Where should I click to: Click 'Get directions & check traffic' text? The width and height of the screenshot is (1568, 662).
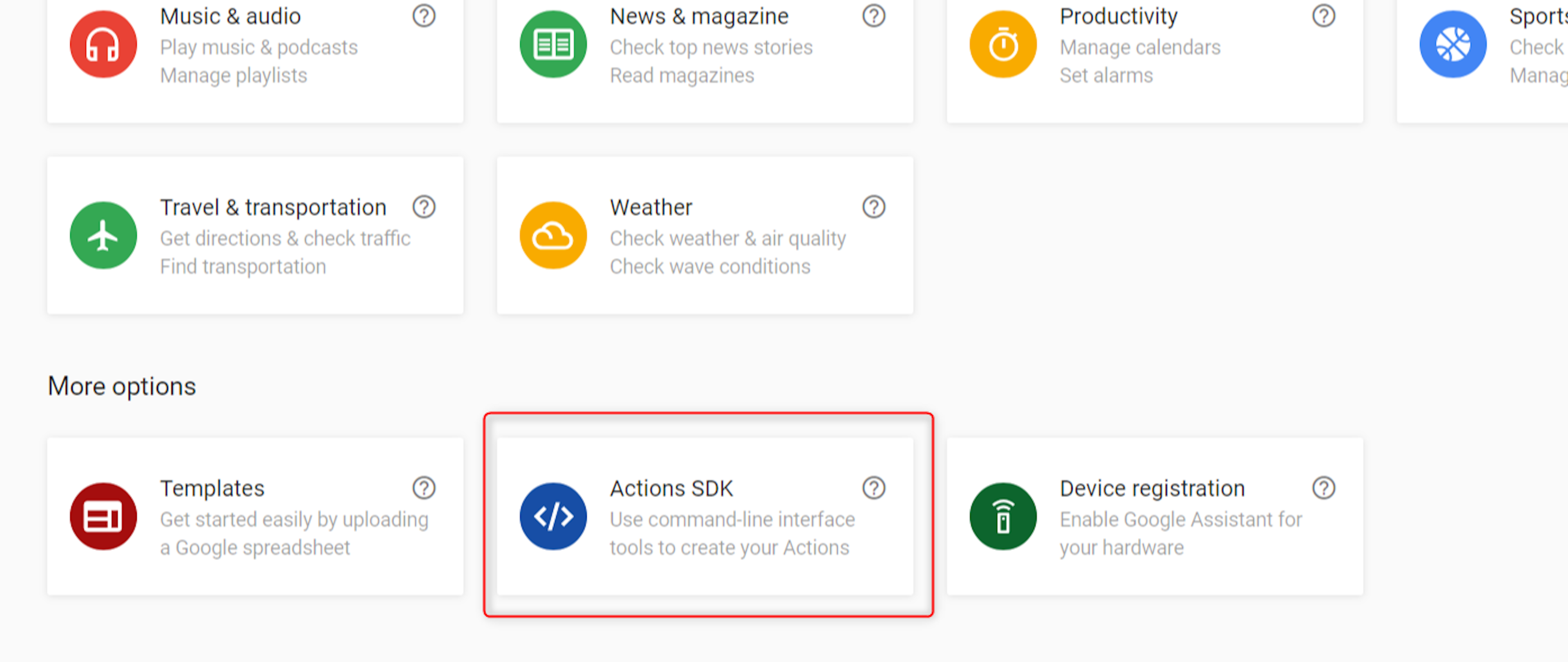coord(285,238)
